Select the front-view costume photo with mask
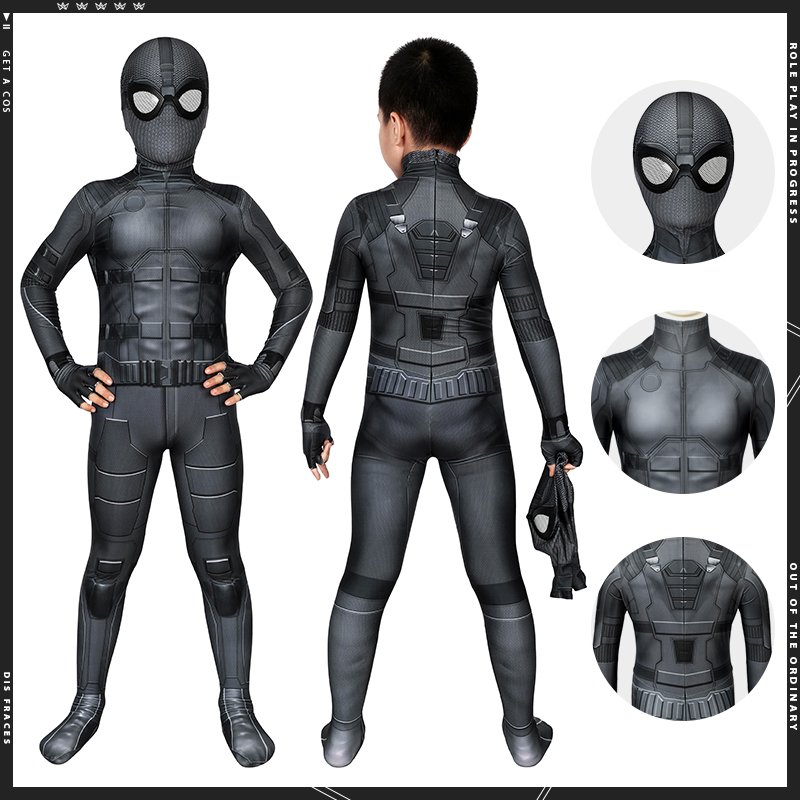This screenshot has height=800, width=800. pyautogui.click(x=166, y=402)
